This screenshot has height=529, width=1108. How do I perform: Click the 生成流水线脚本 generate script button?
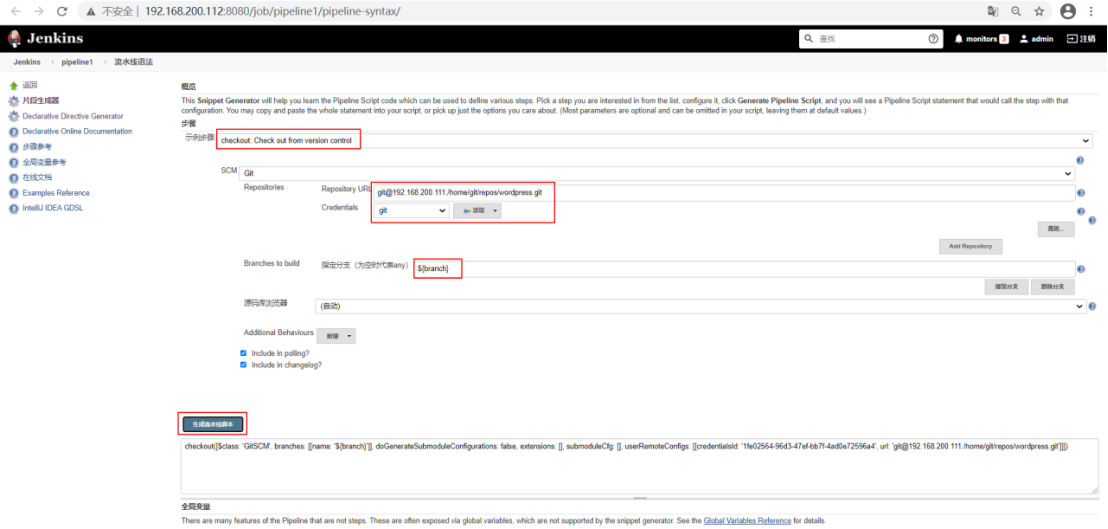[213, 424]
